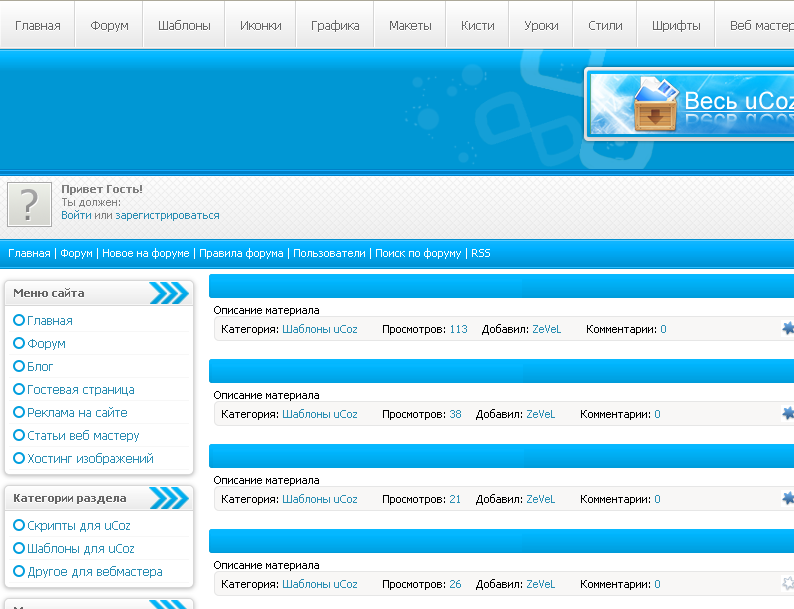The width and height of the screenshot is (794, 609).
Task: Click the blue rating star on third entry
Action: click(x=788, y=498)
